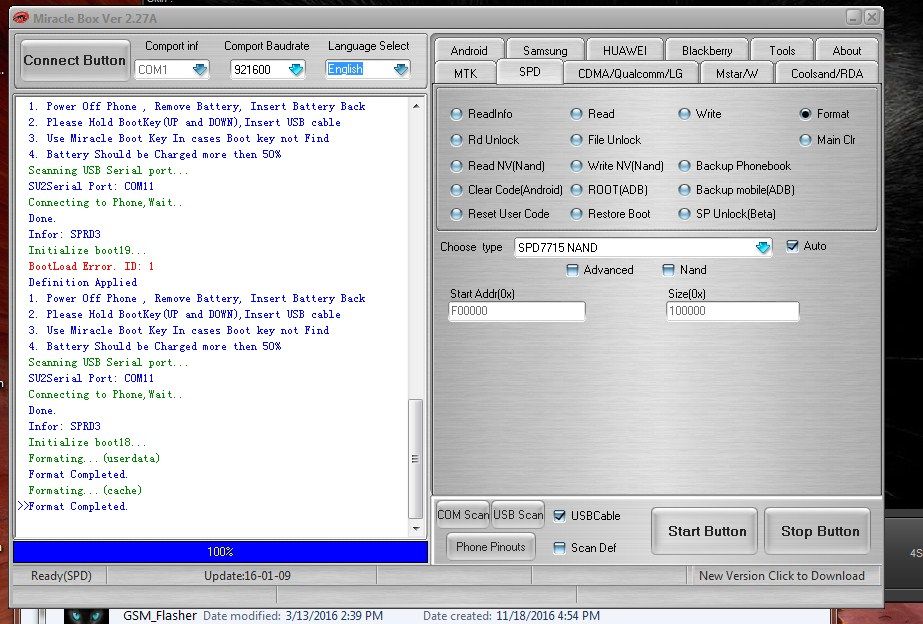This screenshot has height=624, width=923.
Task: Select the Clear Code(Android) radio option
Action: coord(456,190)
